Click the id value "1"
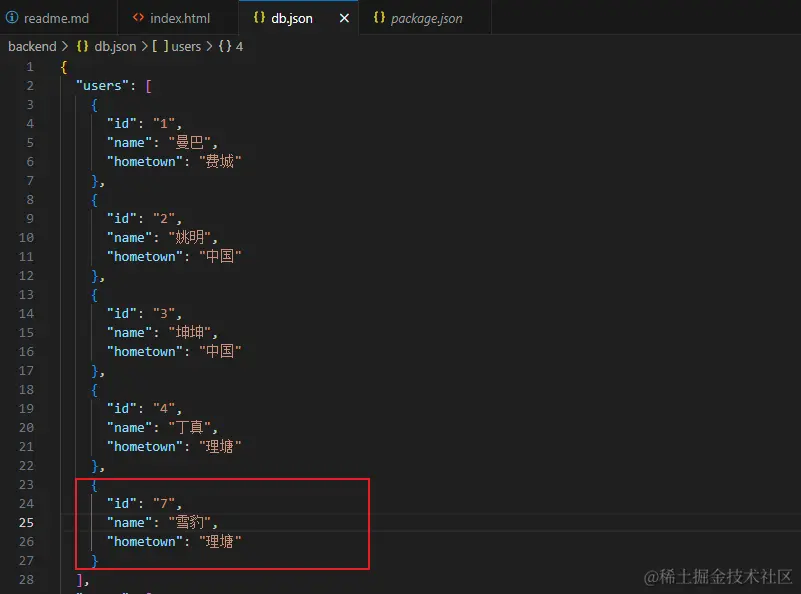This screenshot has height=594, width=801. pyautogui.click(x=164, y=124)
